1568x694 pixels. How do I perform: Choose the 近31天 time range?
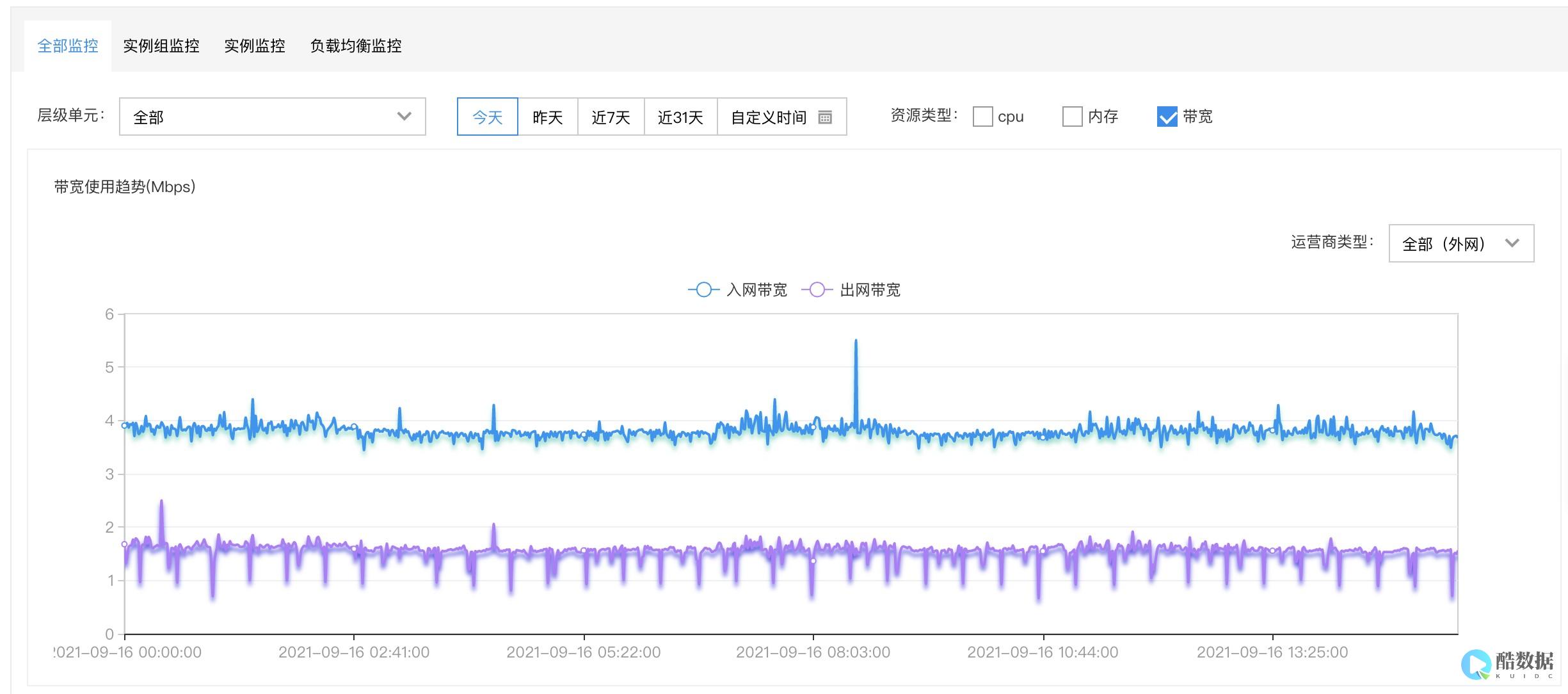[681, 117]
